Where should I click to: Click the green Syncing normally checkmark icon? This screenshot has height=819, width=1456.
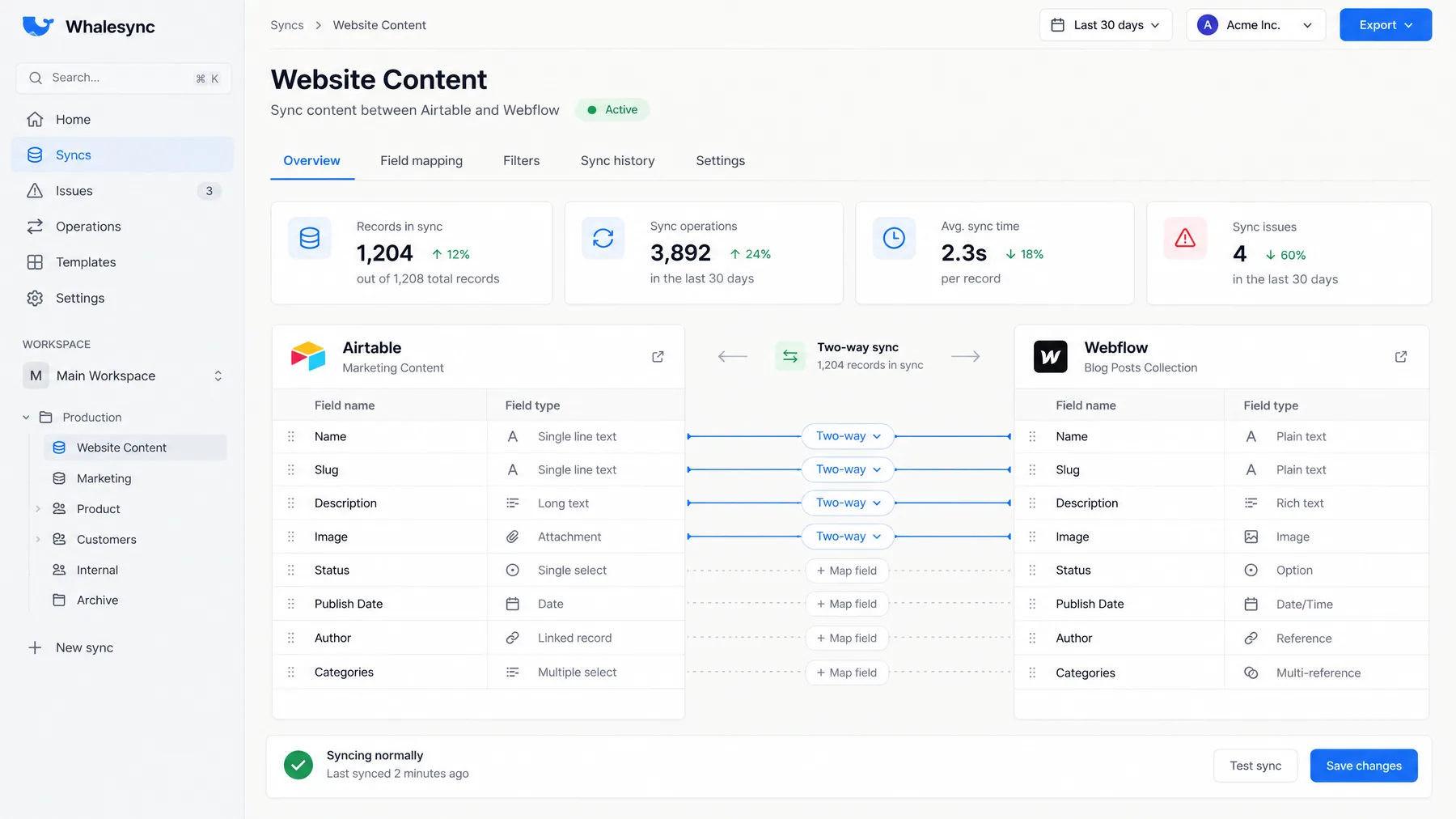coord(298,765)
